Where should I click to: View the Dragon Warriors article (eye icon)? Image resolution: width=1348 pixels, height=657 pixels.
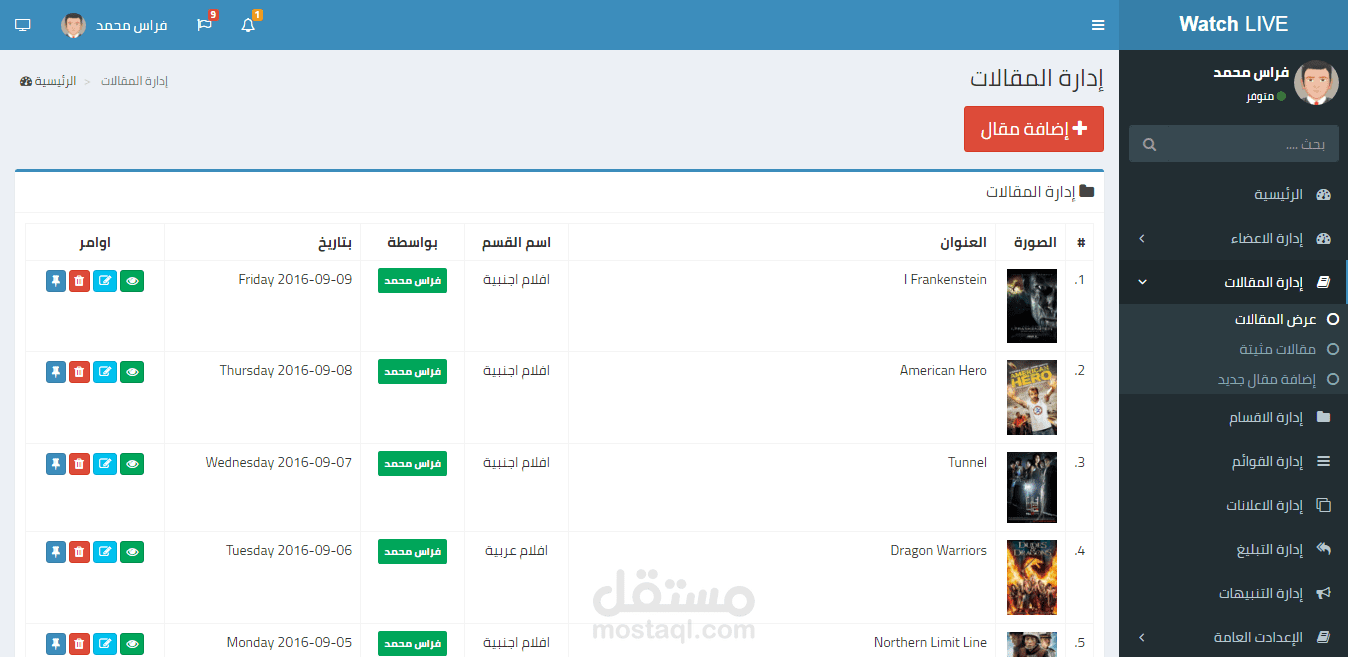(x=132, y=551)
